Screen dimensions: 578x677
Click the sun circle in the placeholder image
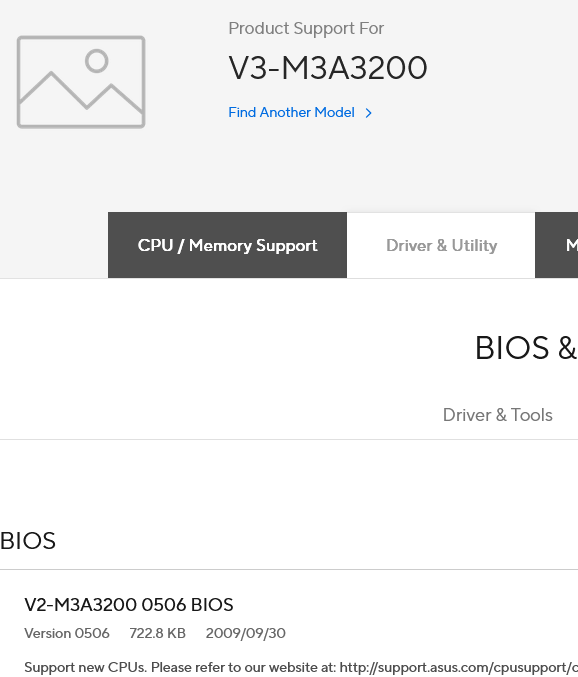tap(97, 61)
